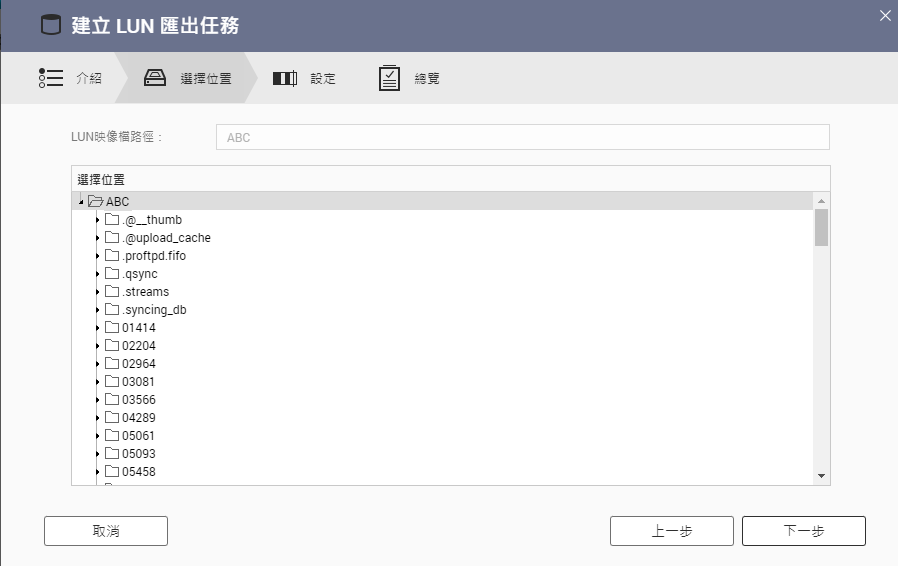The image size is (898, 566).
Task: Click the Settings step icon
Action: (285, 78)
